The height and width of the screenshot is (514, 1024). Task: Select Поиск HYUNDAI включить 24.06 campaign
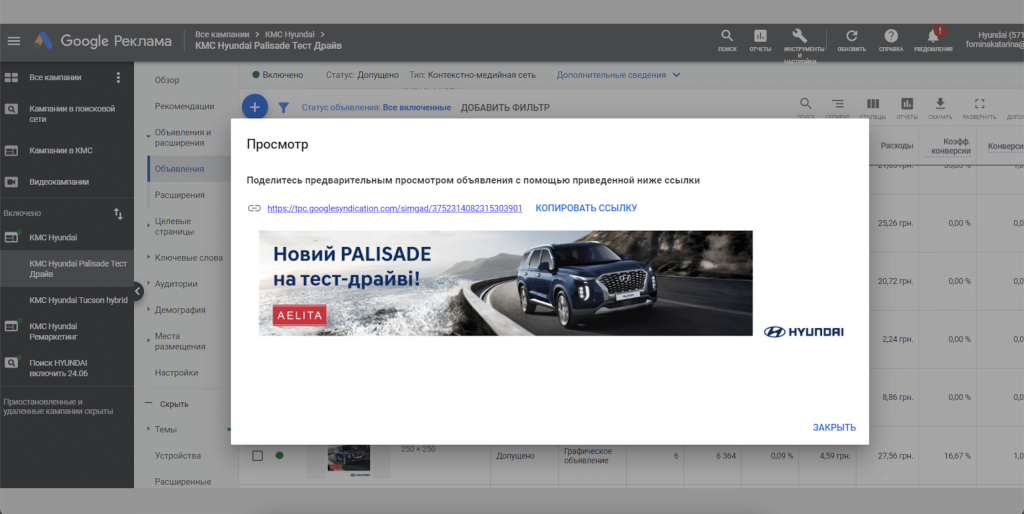click(x=58, y=368)
